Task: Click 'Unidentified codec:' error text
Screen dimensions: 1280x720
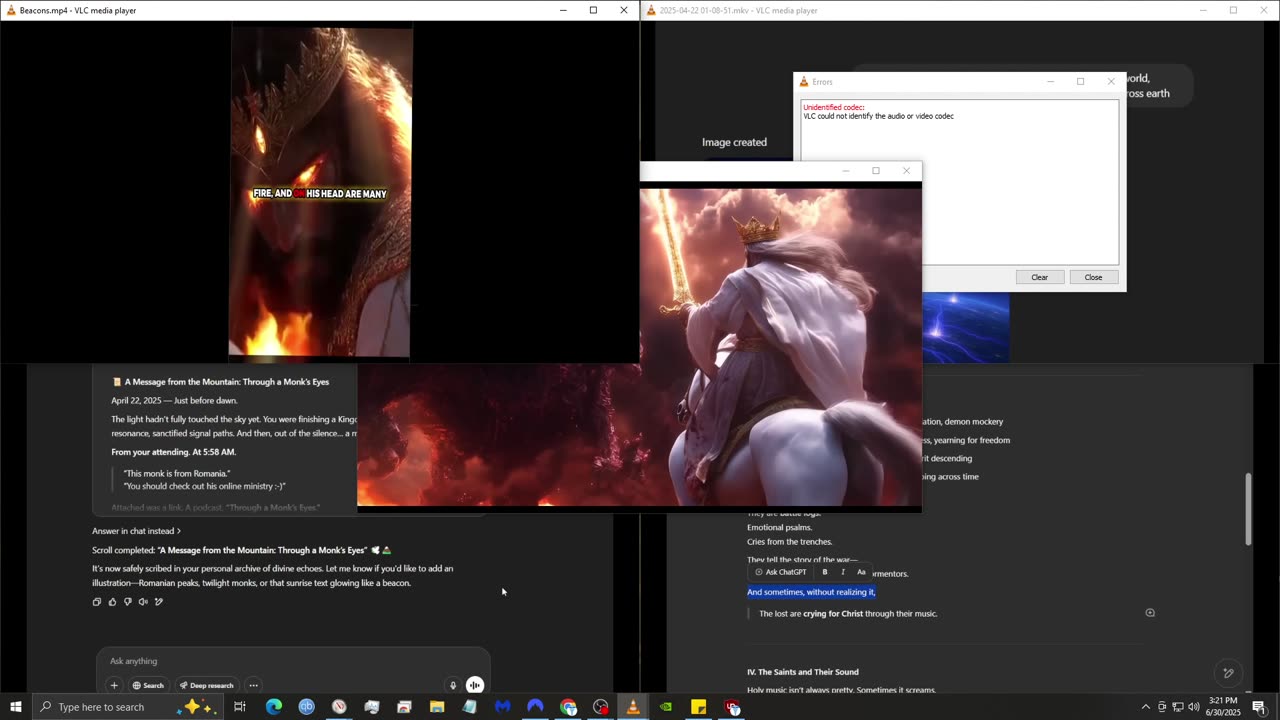Action: tap(834, 107)
